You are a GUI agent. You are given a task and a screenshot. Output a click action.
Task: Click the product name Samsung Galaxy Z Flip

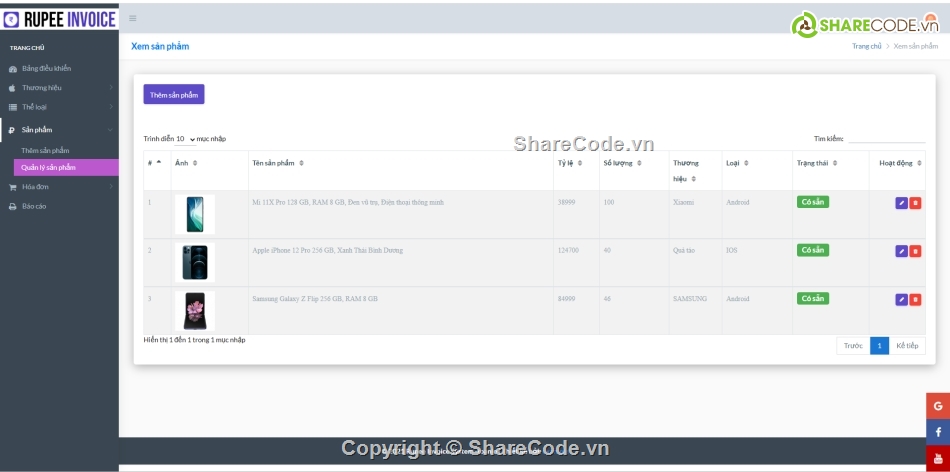coord(315,299)
